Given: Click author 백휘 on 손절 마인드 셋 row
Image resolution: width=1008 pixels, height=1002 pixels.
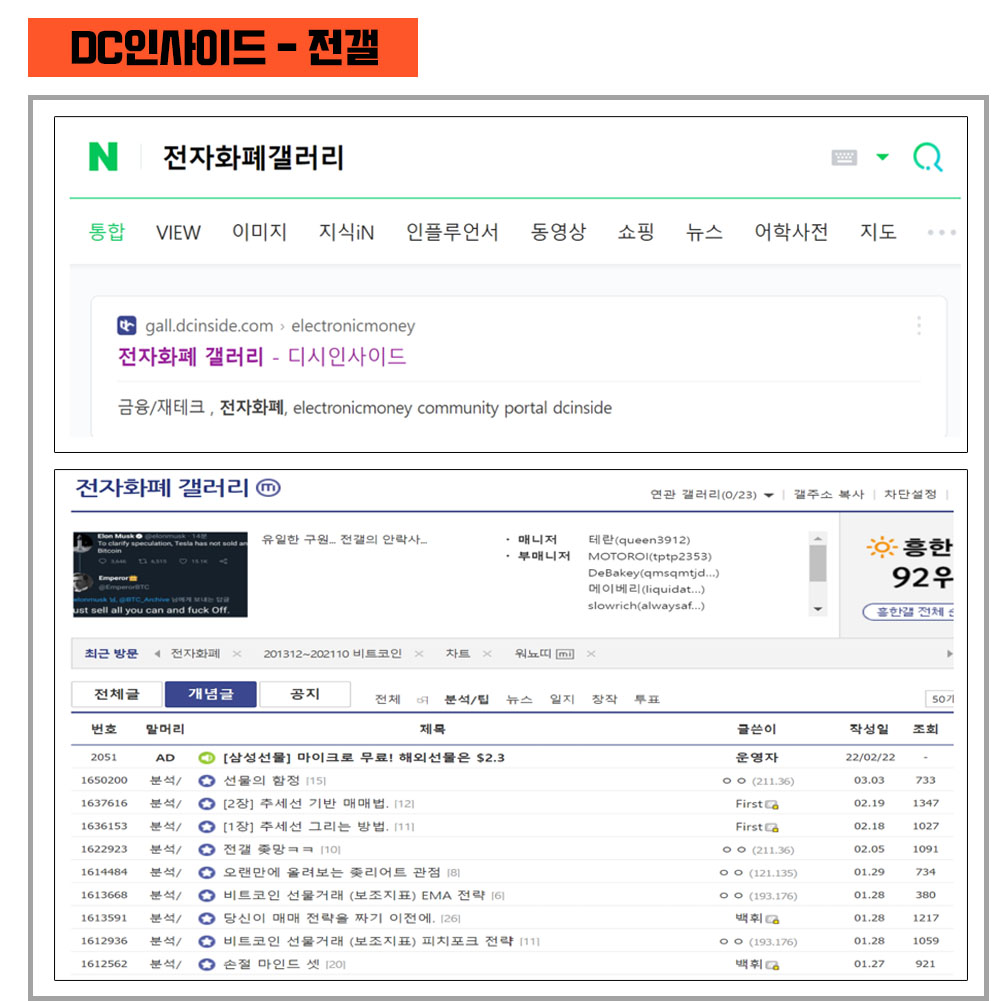Looking at the screenshot, I should (749, 964).
